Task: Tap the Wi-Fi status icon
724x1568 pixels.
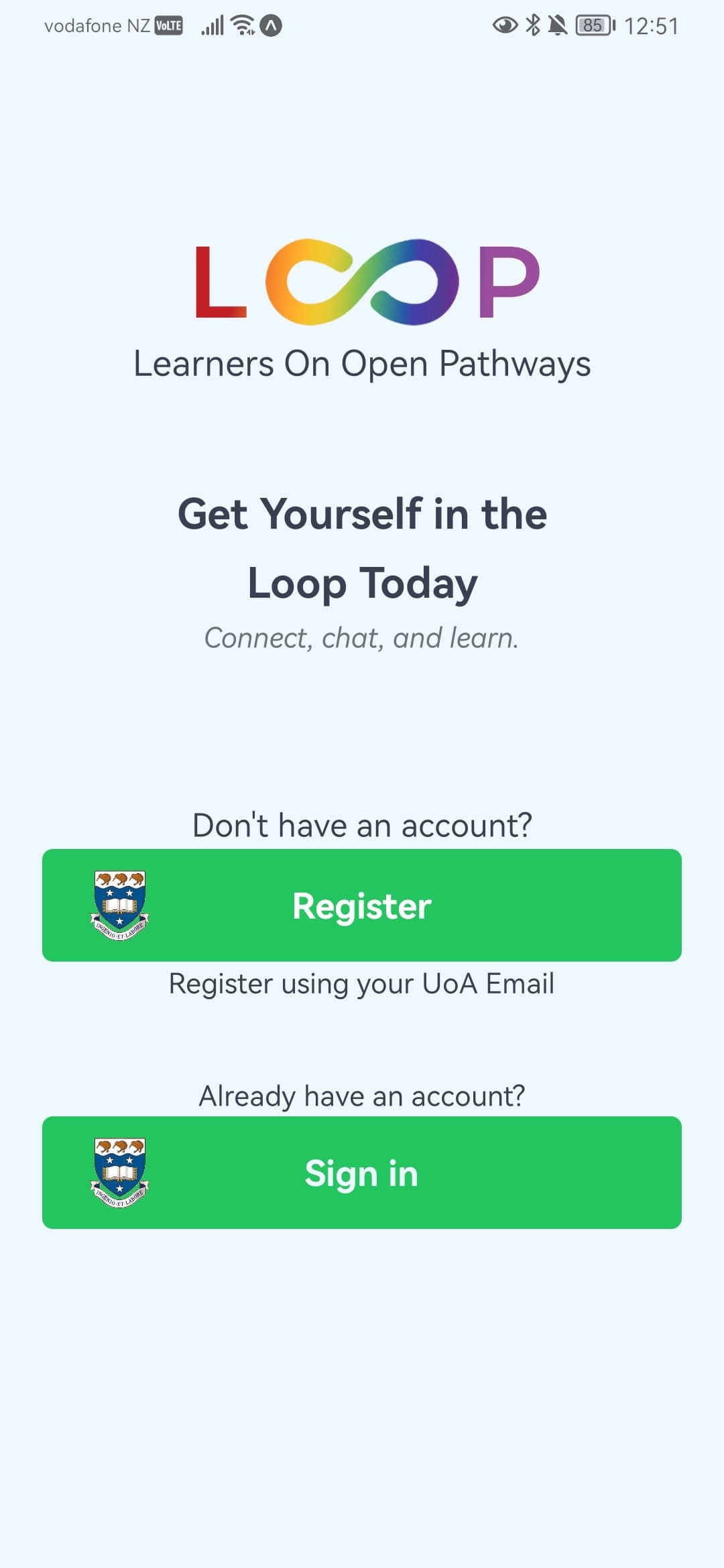Action: click(243, 25)
